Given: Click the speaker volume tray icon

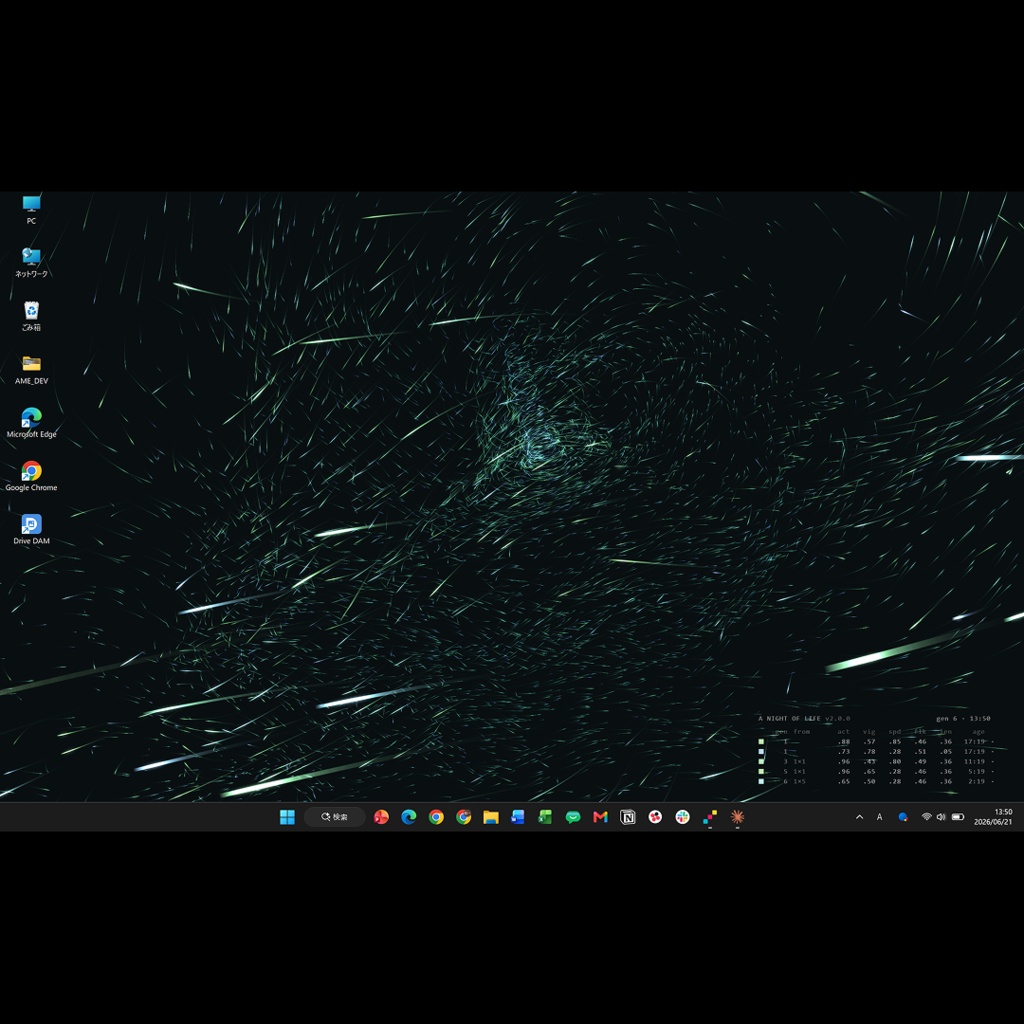Looking at the screenshot, I should (x=941, y=817).
